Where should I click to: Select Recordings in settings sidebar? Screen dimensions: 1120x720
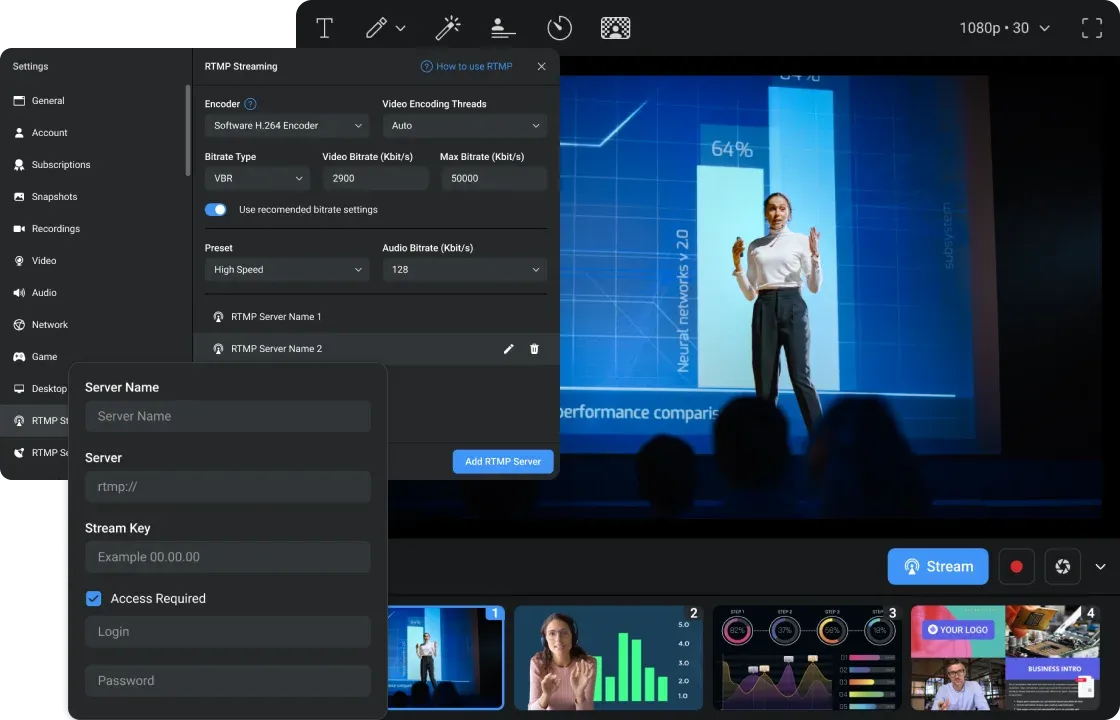[x=55, y=229]
